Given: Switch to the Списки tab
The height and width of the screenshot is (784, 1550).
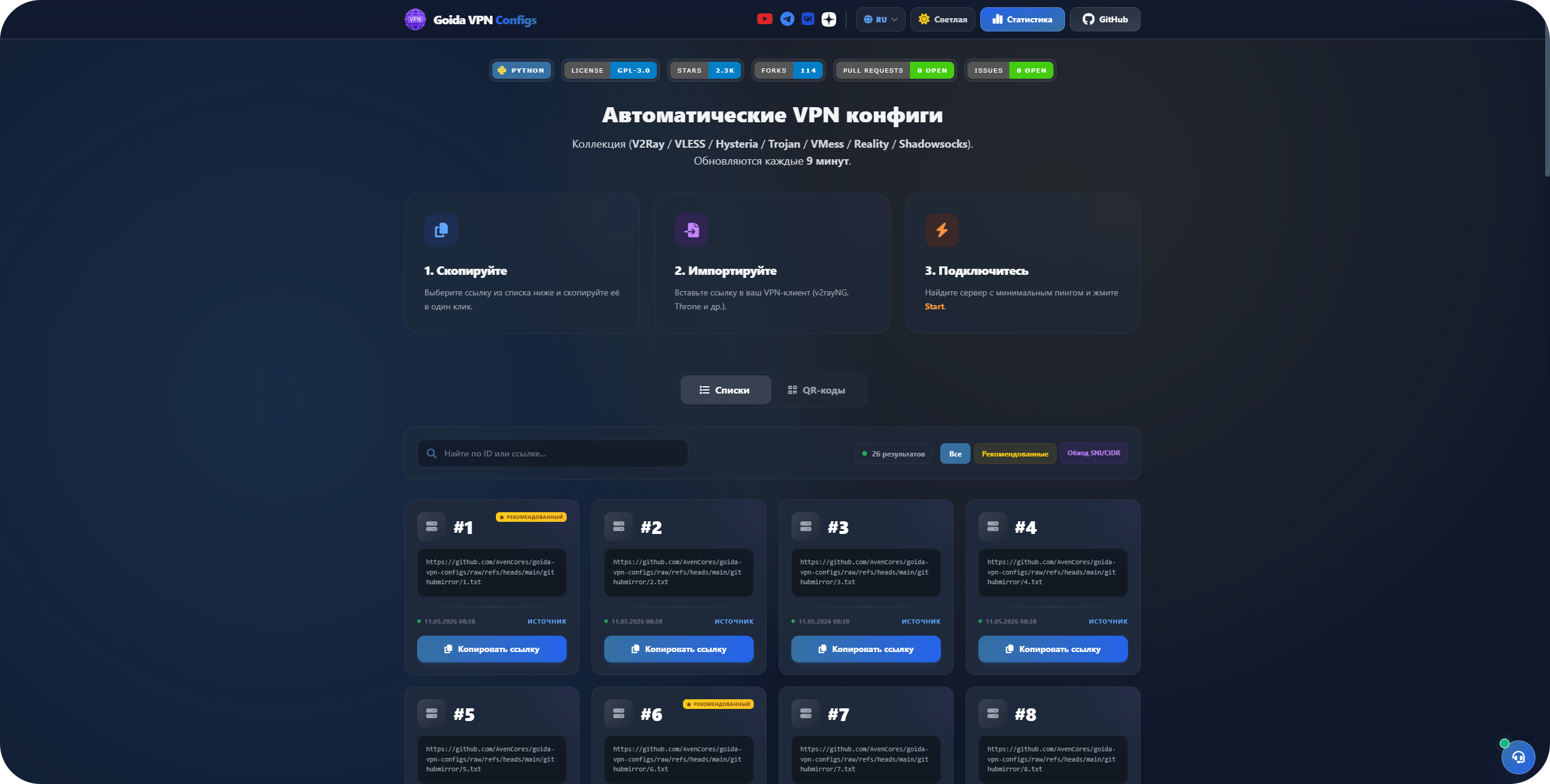Looking at the screenshot, I should point(725,390).
